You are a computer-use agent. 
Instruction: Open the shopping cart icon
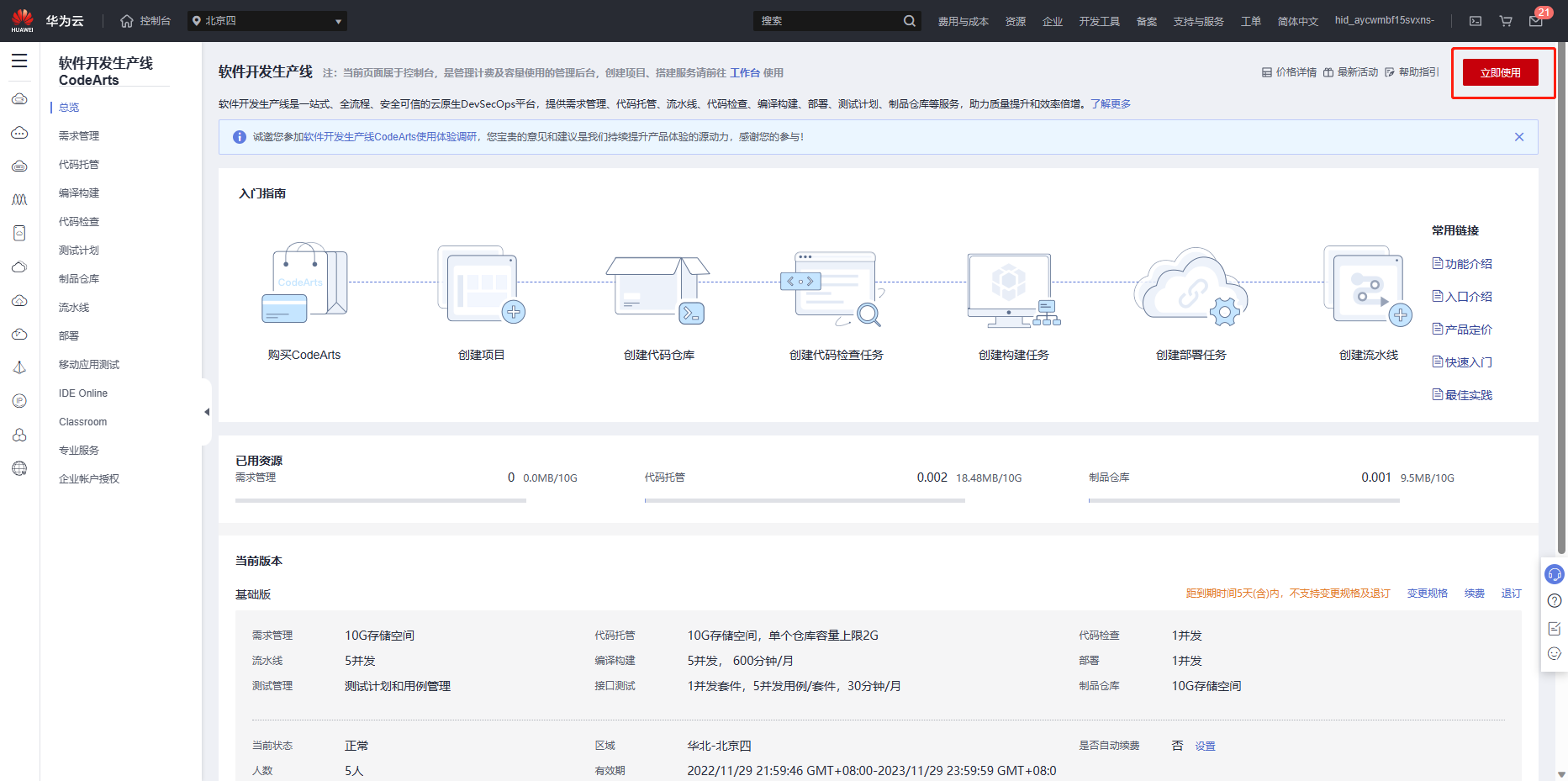coord(1506,21)
